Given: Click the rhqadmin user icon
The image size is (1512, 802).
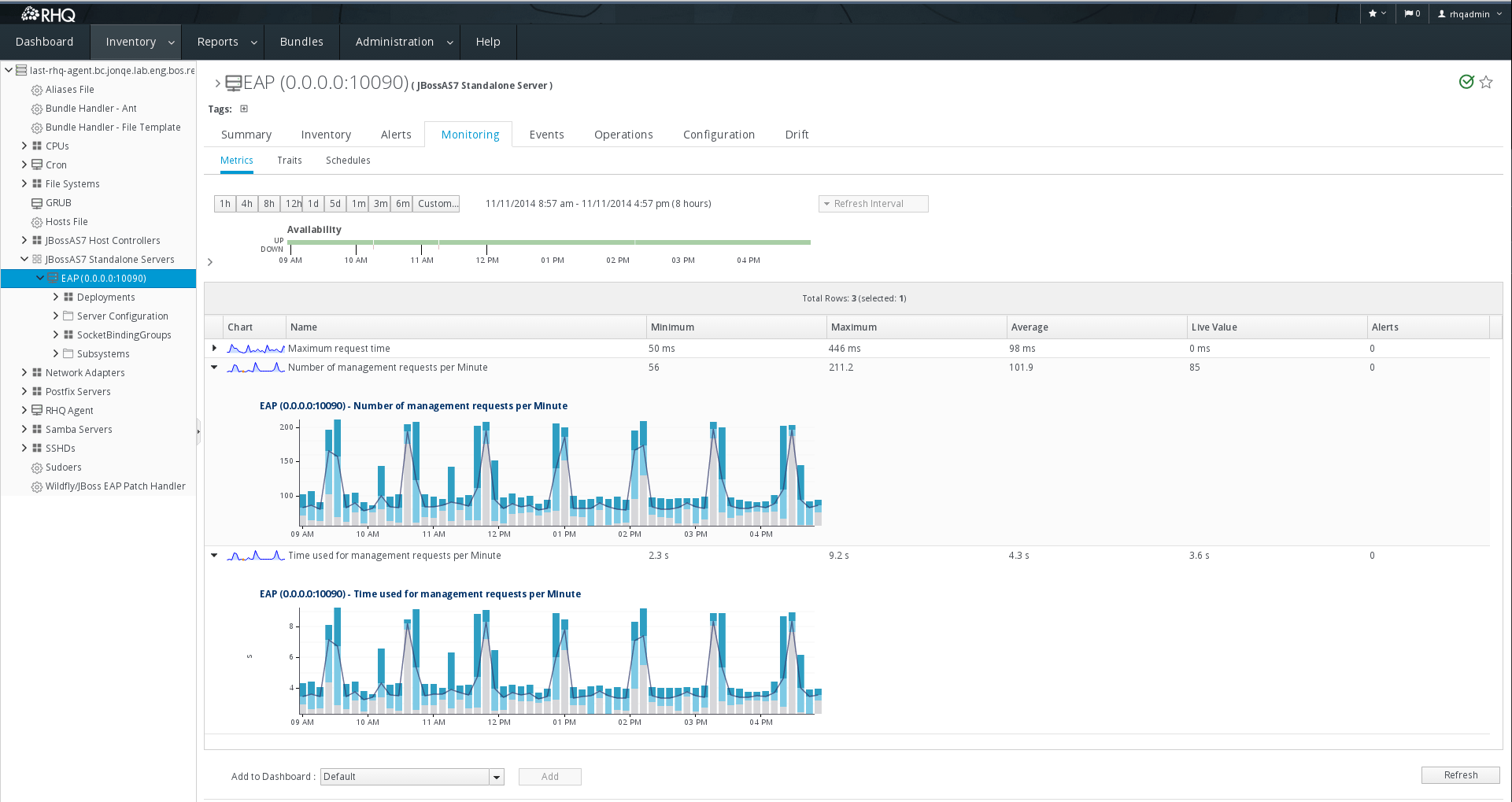Looking at the screenshot, I should 1444,13.
